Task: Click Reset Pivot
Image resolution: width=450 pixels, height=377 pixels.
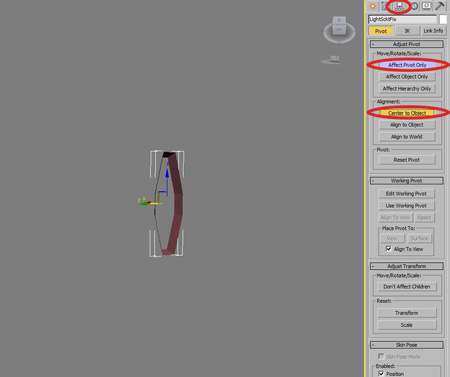Action: pyautogui.click(x=407, y=160)
